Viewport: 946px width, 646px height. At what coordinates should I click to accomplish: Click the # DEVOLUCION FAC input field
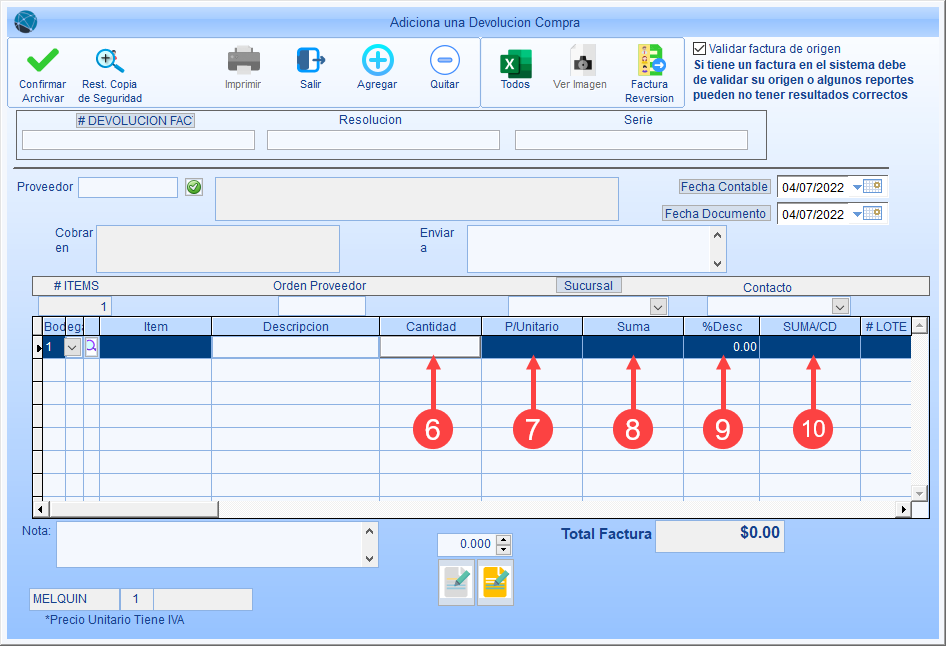(x=138, y=140)
